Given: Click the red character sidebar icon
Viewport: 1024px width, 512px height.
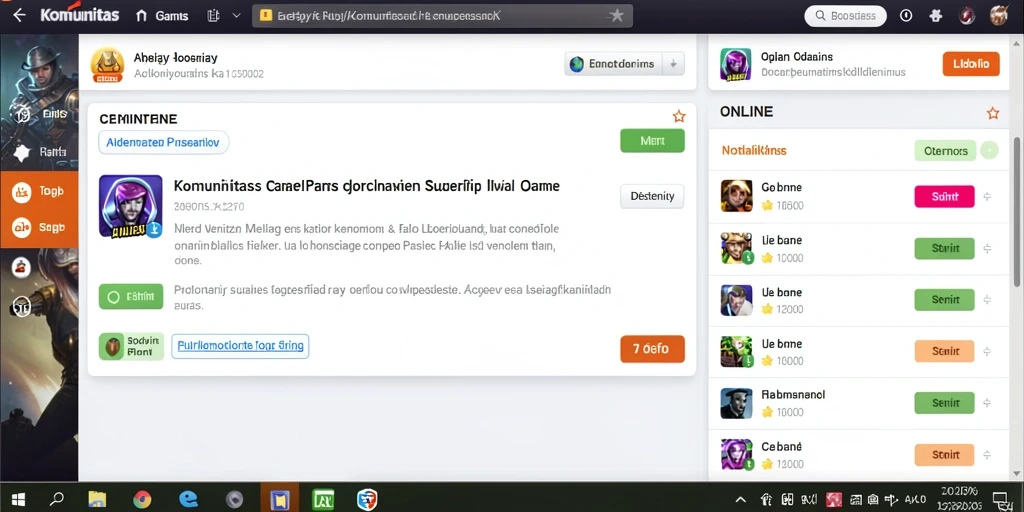Looking at the screenshot, I should tap(22, 267).
